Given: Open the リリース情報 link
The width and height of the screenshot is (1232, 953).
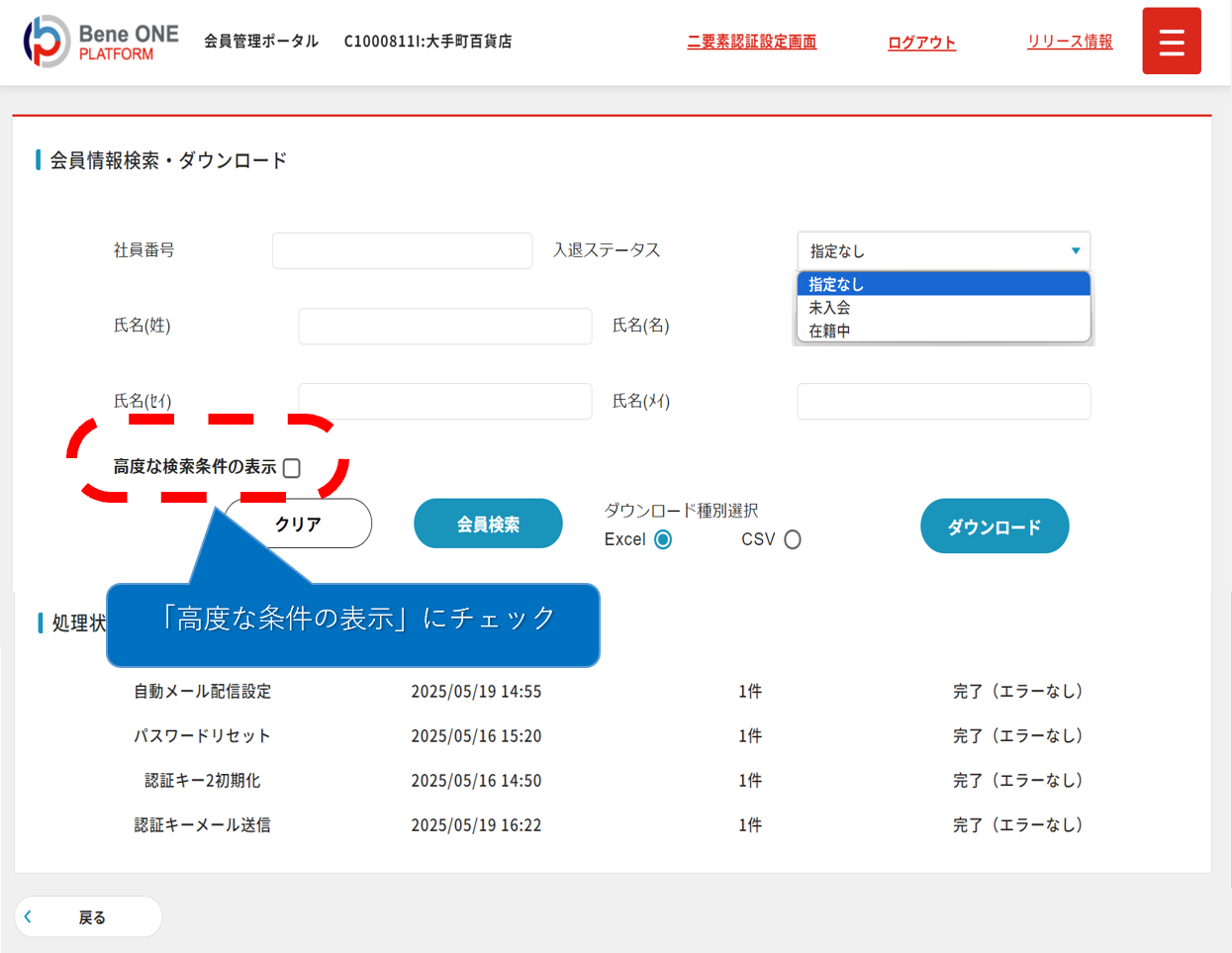Looking at the screenshot, I should (x=1069, y=42).
